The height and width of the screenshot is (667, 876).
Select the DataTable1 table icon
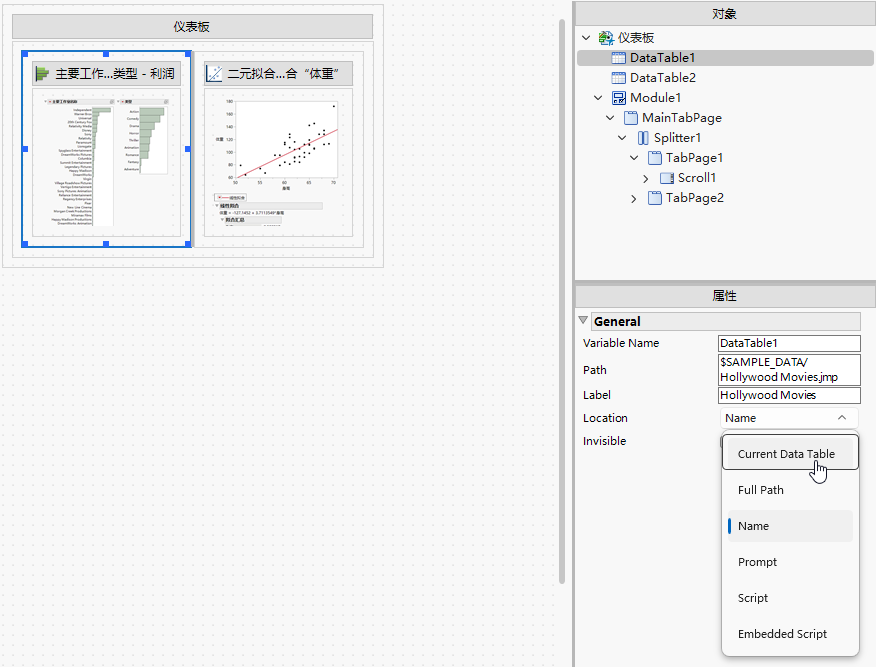[618, 58]
